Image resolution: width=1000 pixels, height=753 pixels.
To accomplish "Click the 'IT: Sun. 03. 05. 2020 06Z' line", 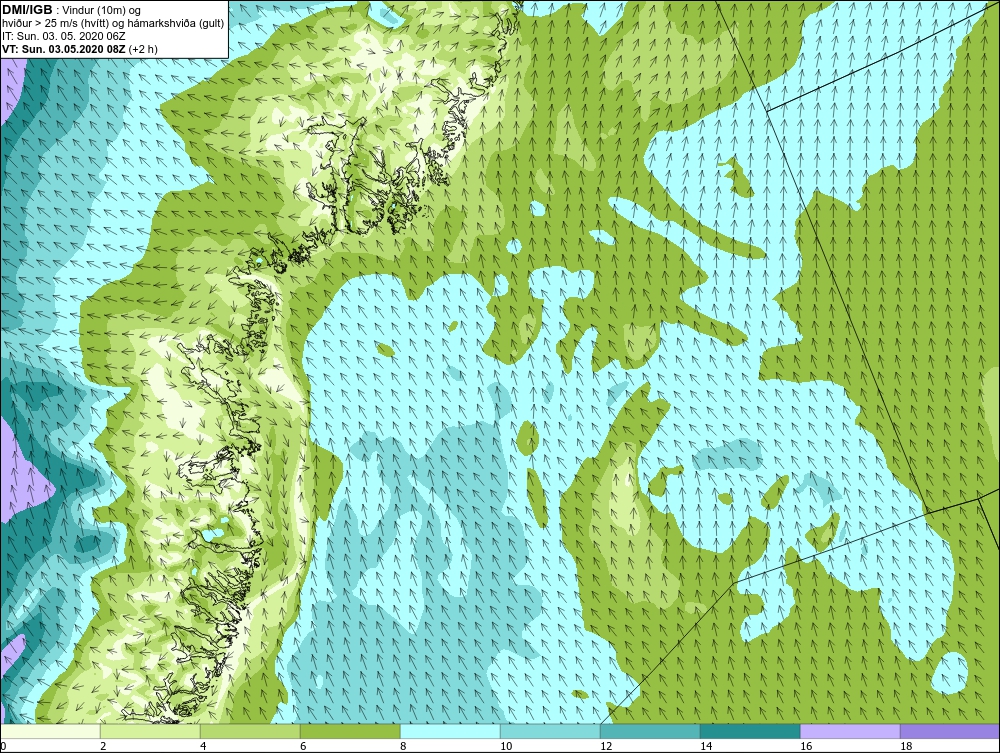I will pos(63,36).
